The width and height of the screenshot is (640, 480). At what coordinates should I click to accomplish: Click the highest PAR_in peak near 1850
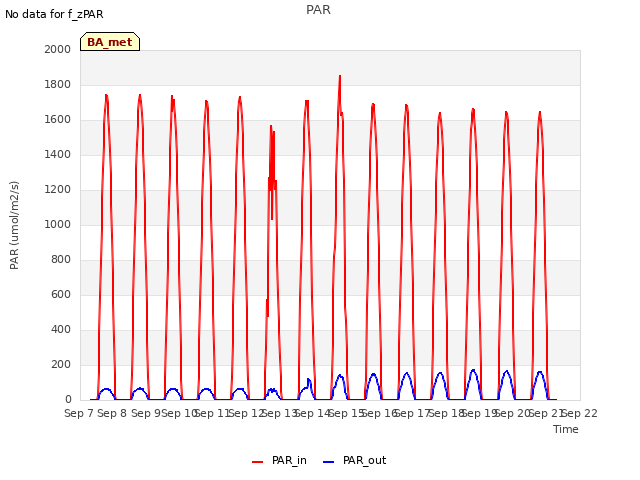tap(340, 76)
